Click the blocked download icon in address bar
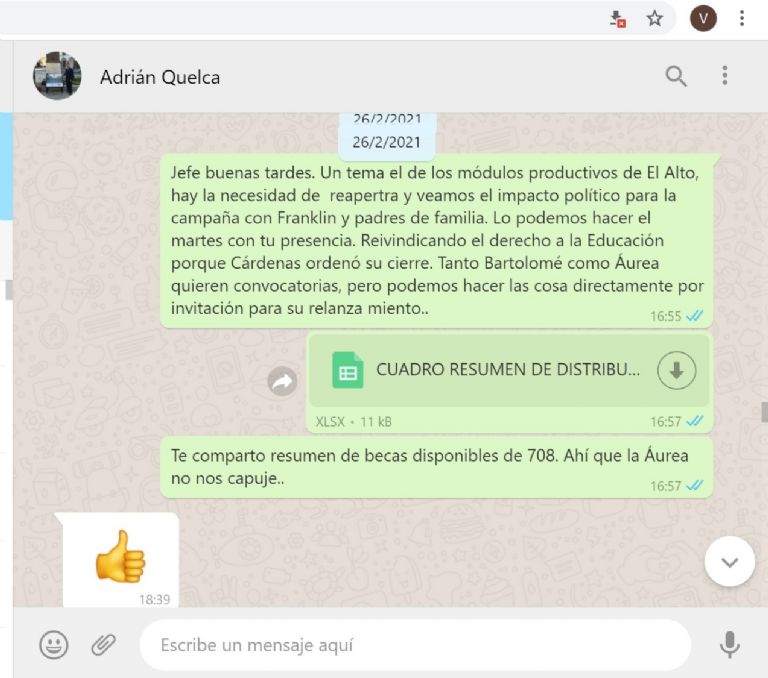Viewport: 768px width, 678px height. coord(618,19)
